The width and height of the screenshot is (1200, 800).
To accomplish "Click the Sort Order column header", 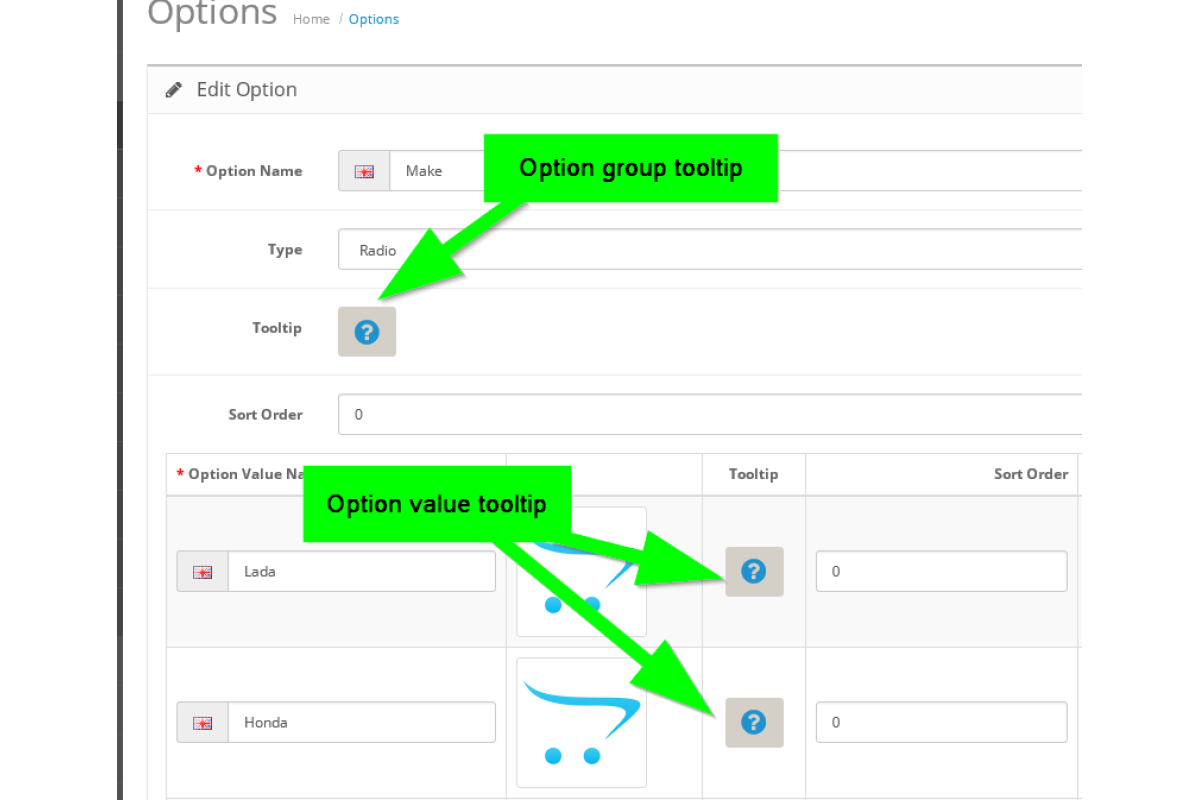I will 1030,474.
